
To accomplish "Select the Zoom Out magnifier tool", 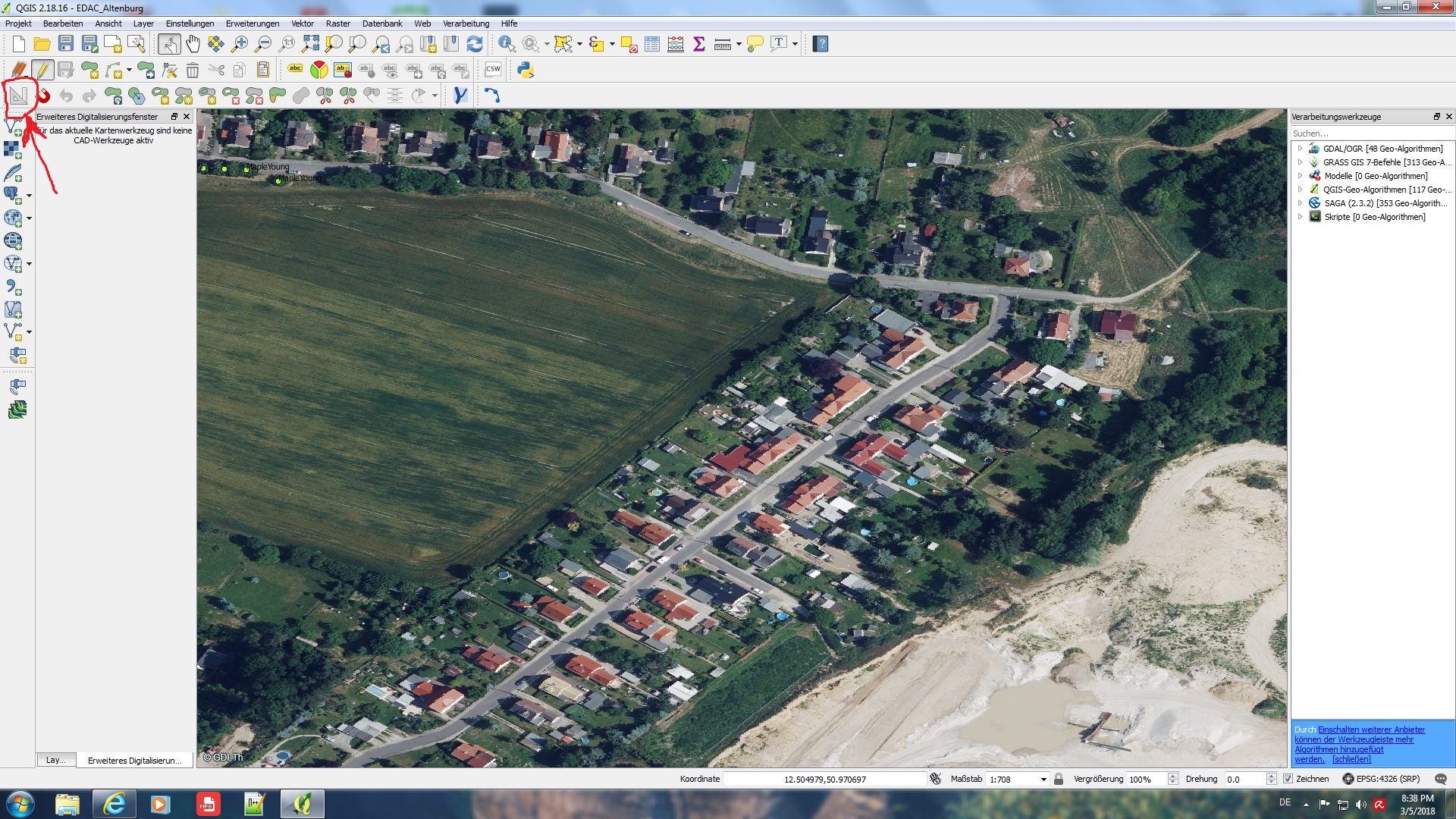I will (x=263, y=44).
